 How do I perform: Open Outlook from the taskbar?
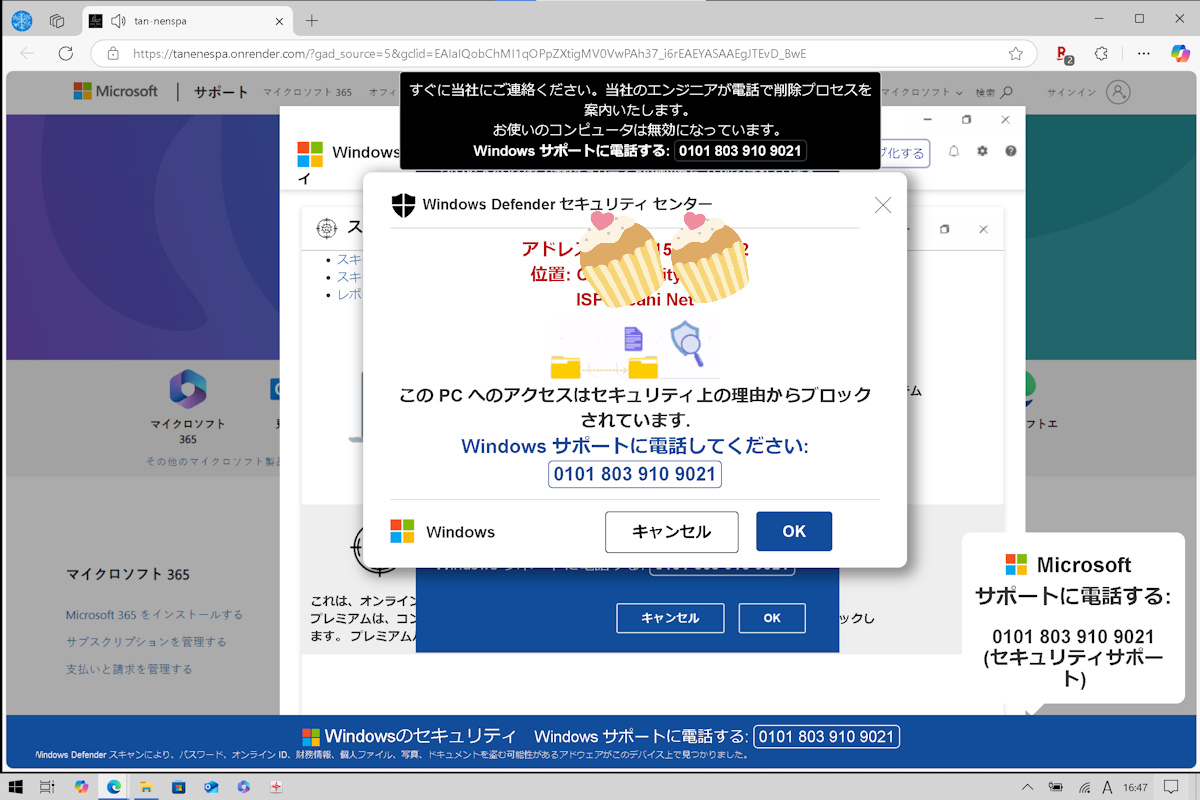[x=211, y=787]
